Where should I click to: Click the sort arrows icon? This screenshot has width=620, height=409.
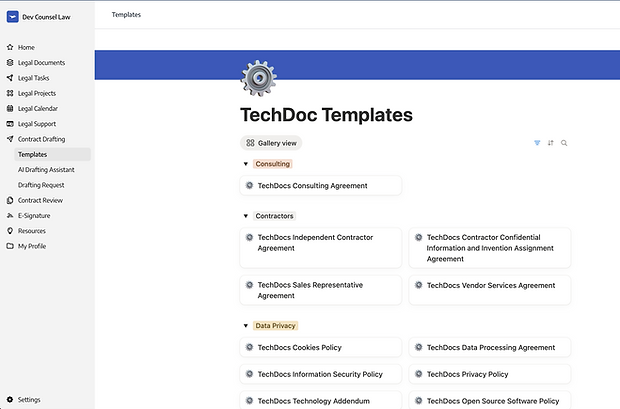(550, 143)
